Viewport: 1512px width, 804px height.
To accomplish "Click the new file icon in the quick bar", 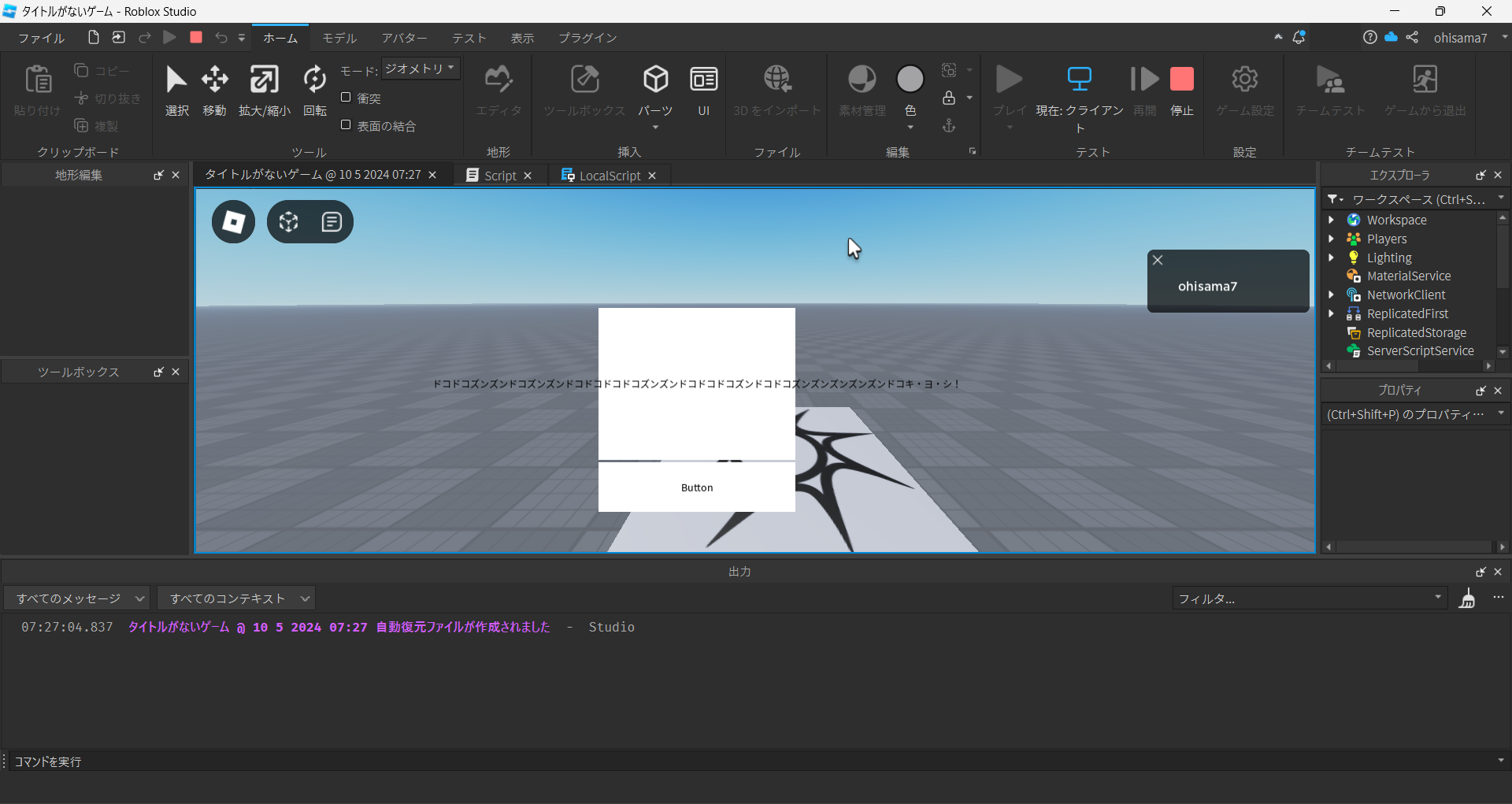I will (x=94, y=37).
